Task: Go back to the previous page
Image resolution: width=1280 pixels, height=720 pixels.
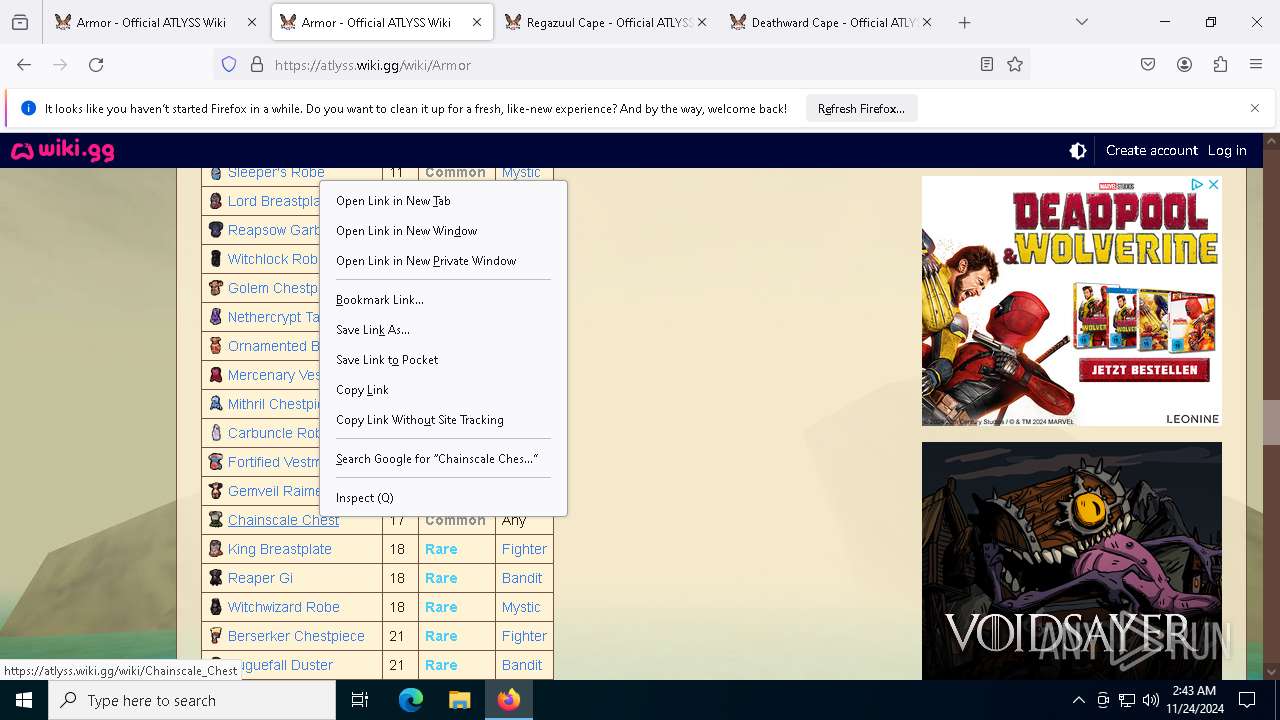Action: (24, 64)
